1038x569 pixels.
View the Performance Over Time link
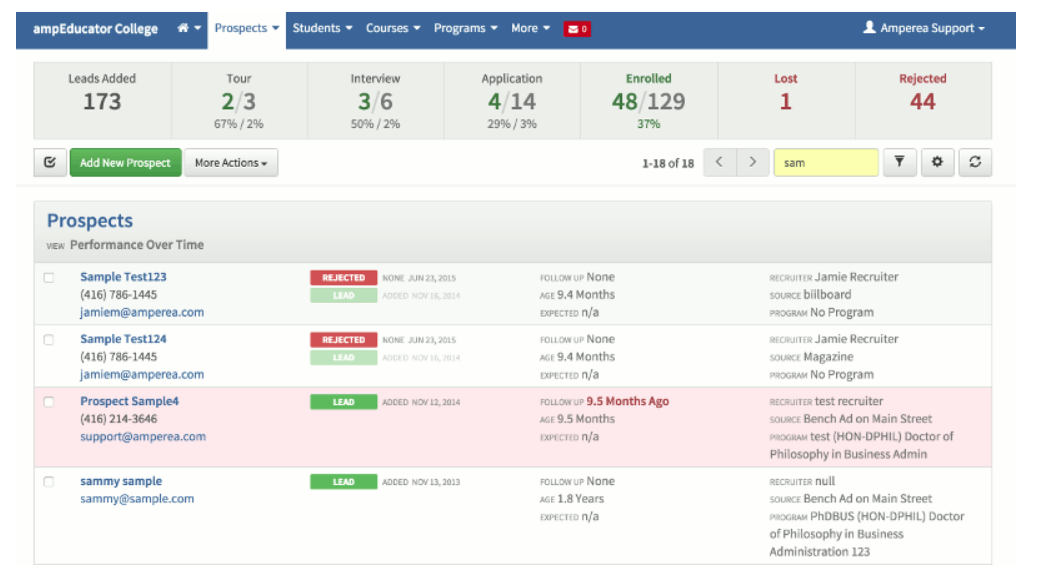coord(137,245)
